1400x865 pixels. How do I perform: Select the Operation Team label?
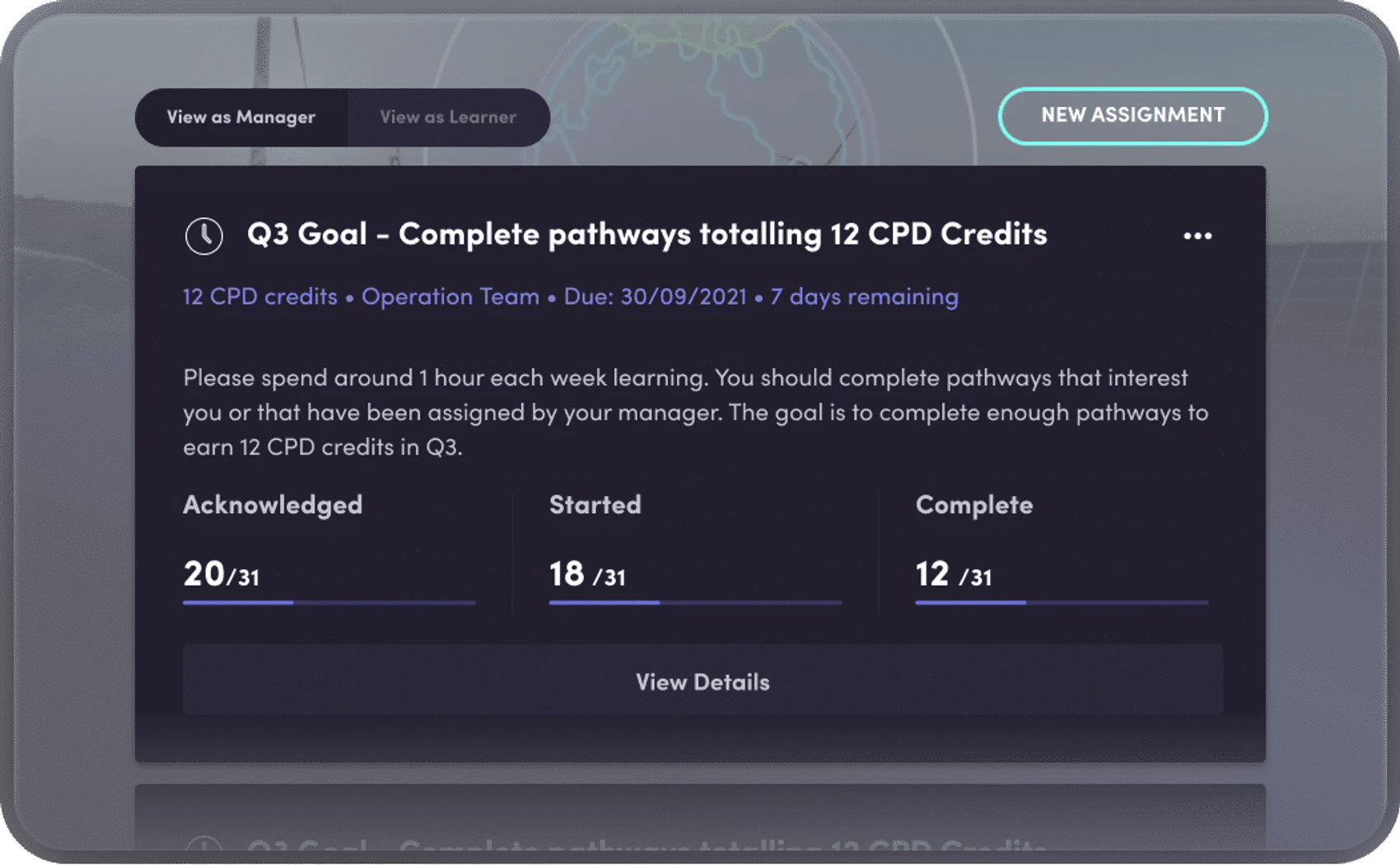pyautogui.click(x=450, y=297)
